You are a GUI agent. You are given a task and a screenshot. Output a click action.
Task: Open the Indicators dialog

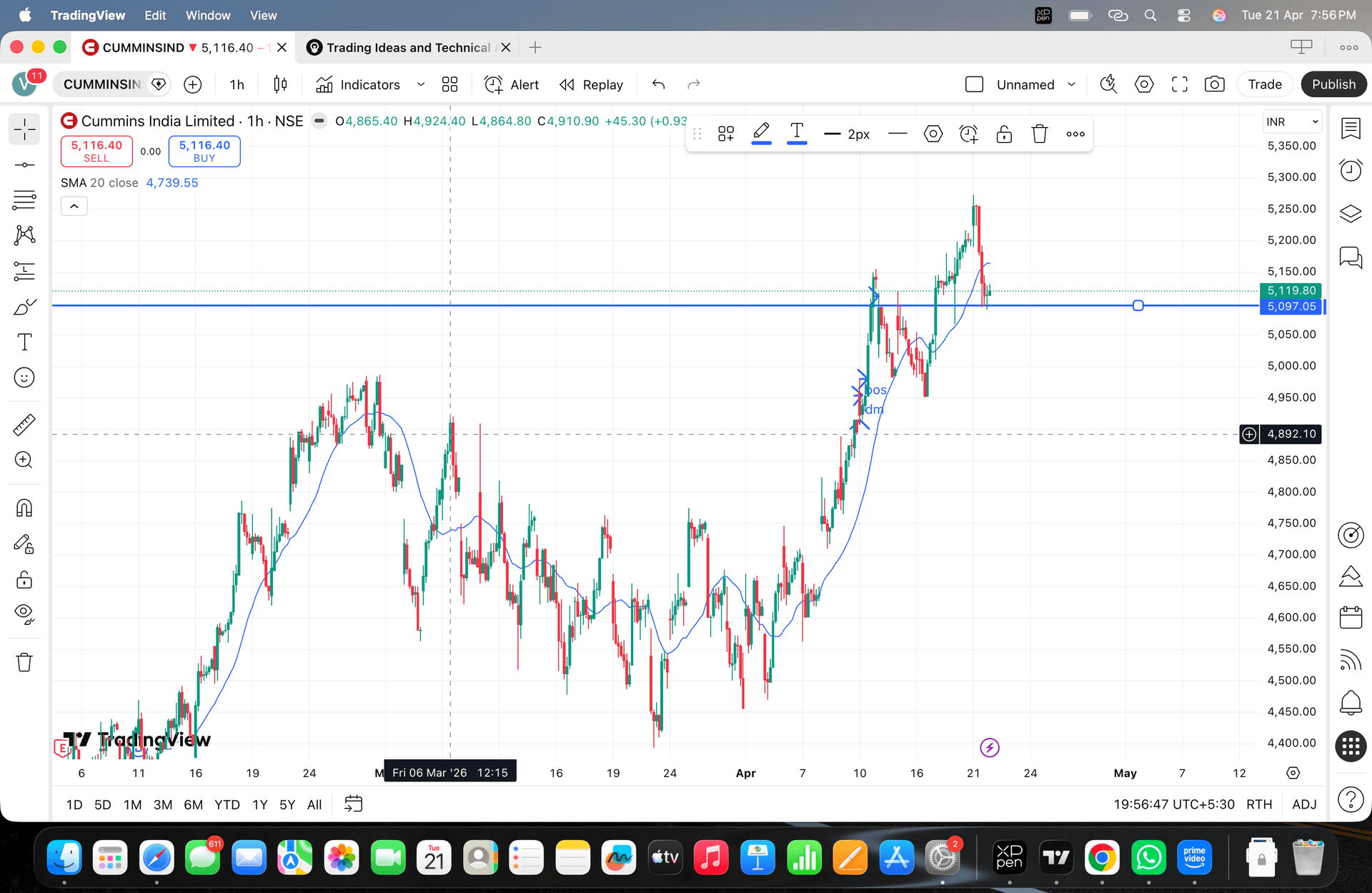[x=358, y=84]
